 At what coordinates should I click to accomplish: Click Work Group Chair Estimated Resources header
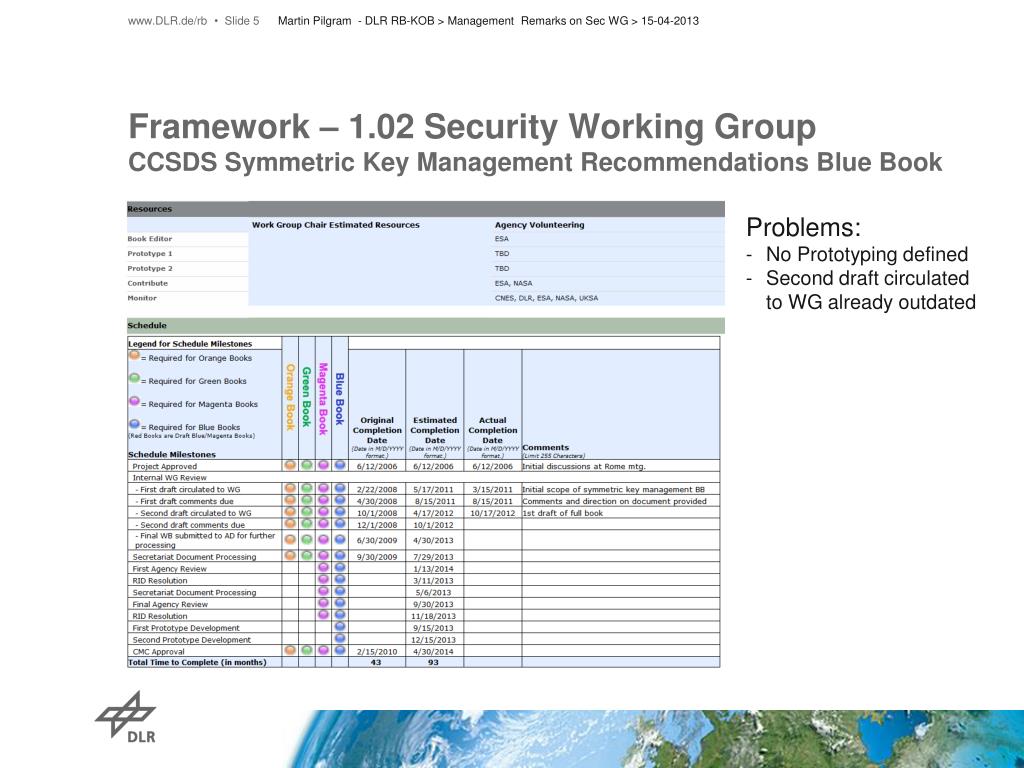[x=336, y=225]
